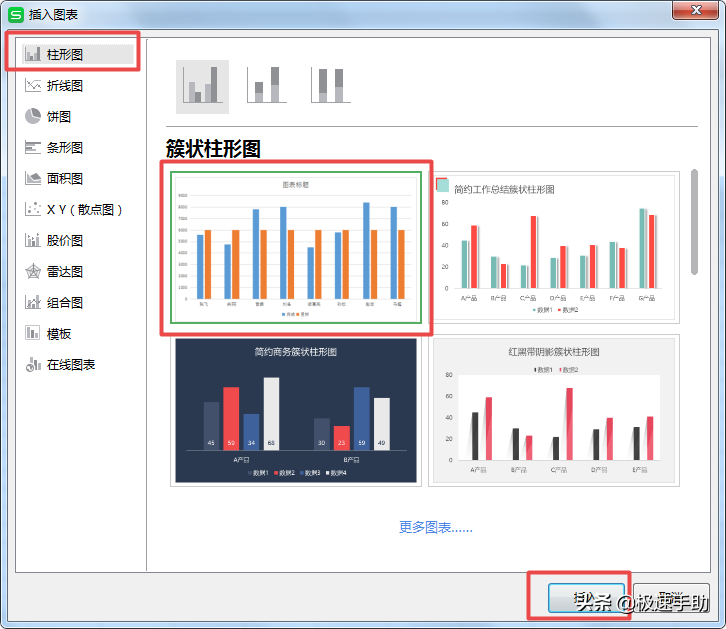This screenshot has height=629, width=726.
Task: Open the 组合图 category label
Action: [x=65, y=303]
